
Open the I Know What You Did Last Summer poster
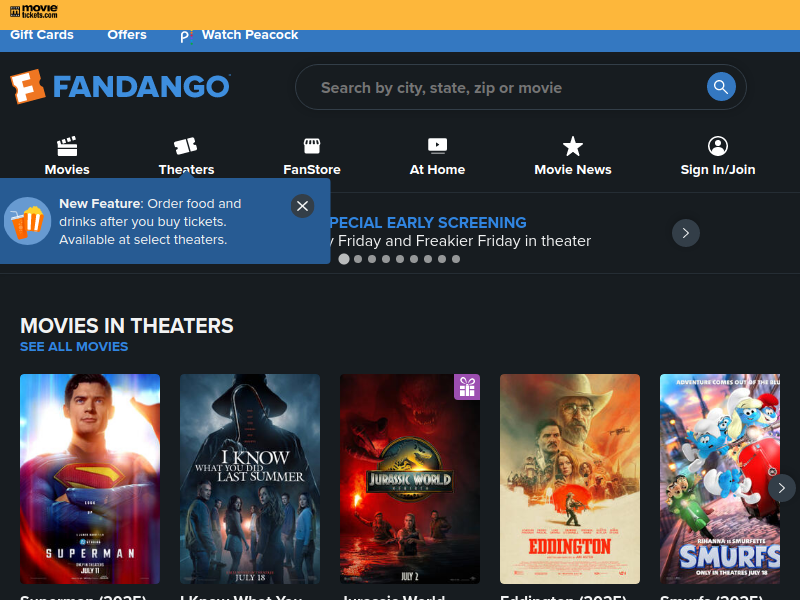click(250, 479)
